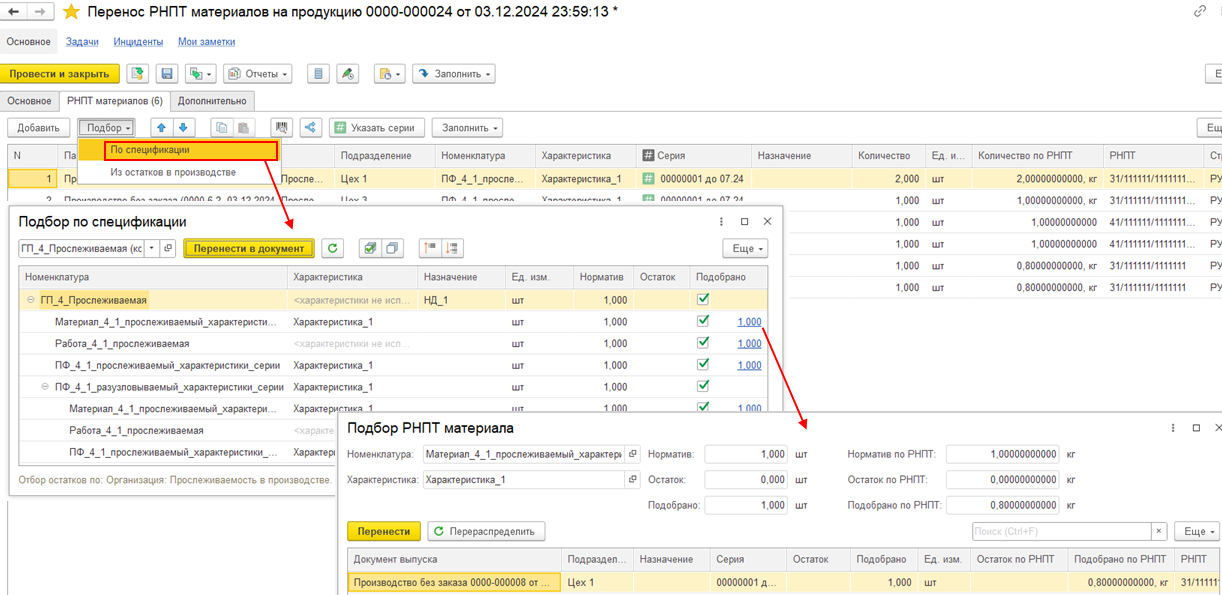The image size is (1222, 595).
Task: Click the save document diskette icon
Action: (167, 74)
